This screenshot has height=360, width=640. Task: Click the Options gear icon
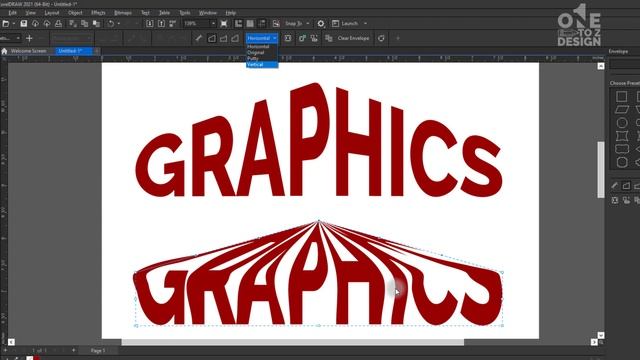[x=321, y=24]
